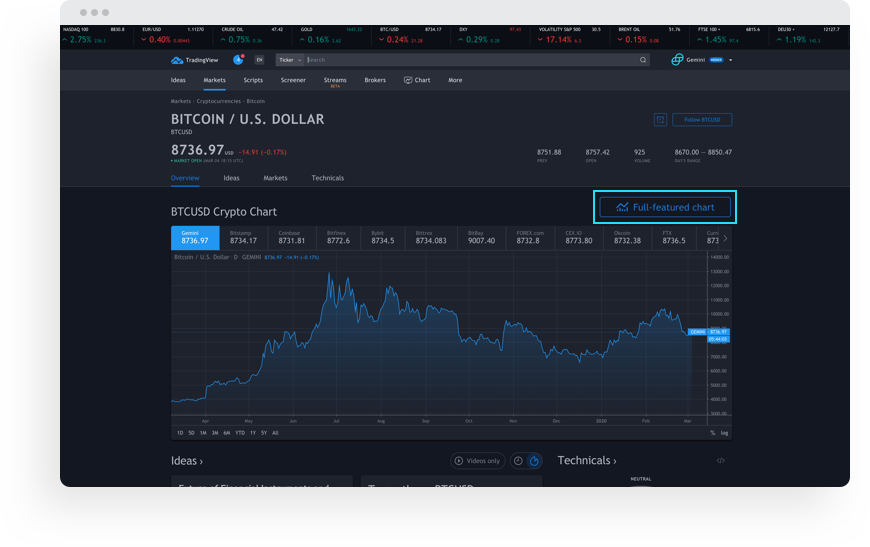Set chart range to 1D
Viewport: 870px width, 547px height.
click(180, 433)
